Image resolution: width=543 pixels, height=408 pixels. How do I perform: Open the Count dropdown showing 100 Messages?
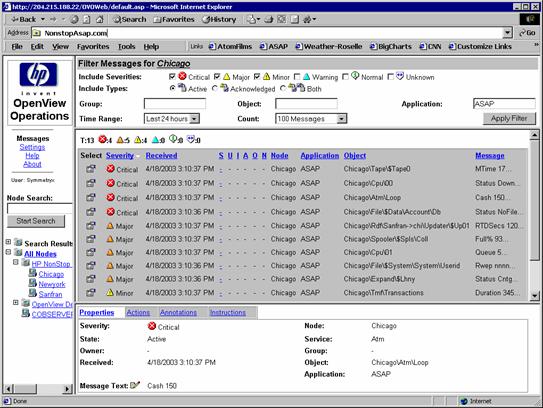(311, 119)
